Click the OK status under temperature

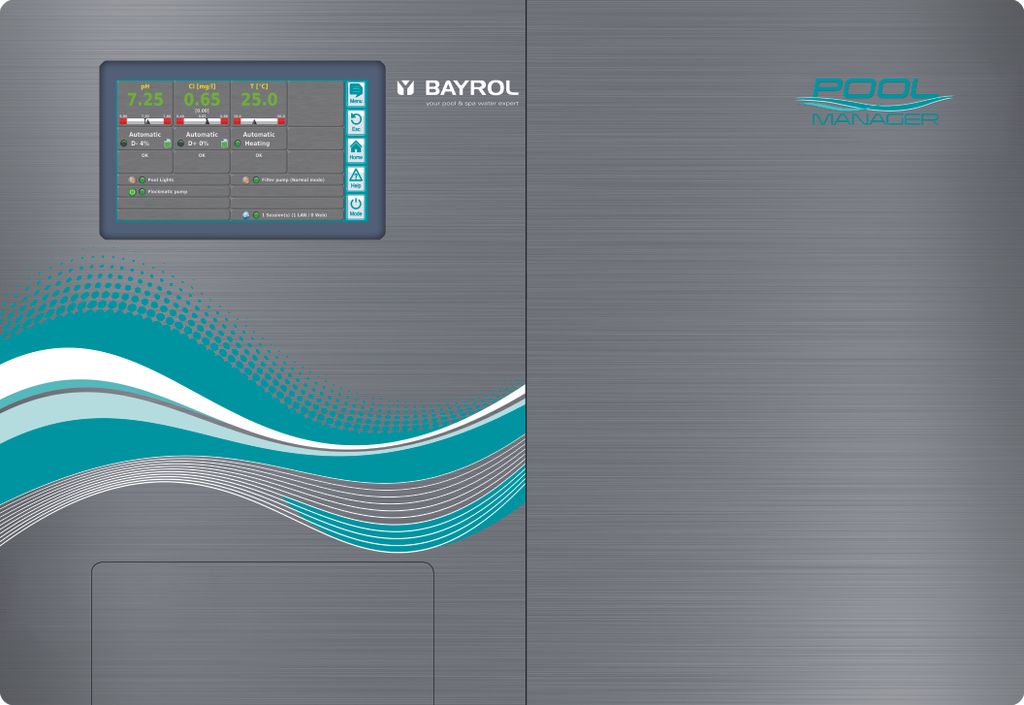pyautogui.click(x=259, y=156)
